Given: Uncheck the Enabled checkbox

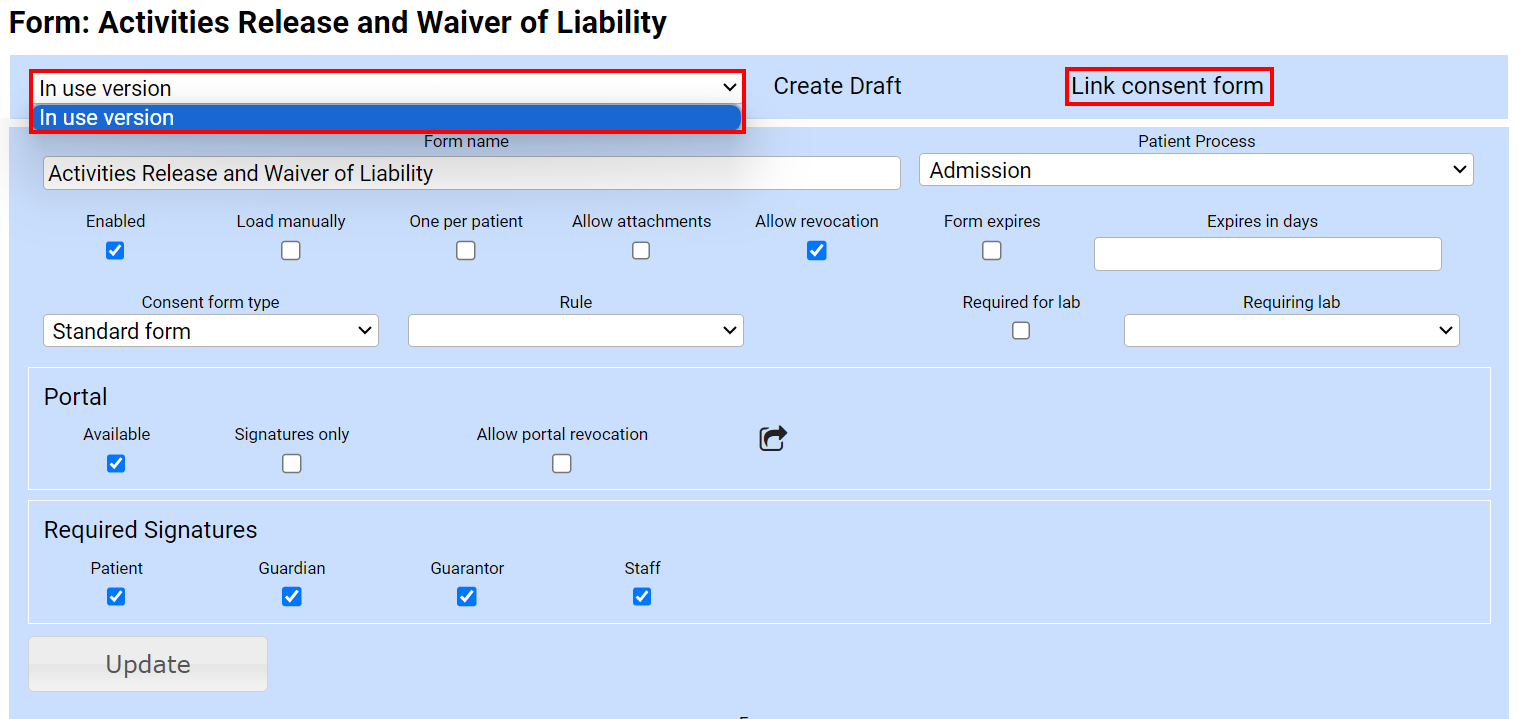Looking at the screenshot, I should pos(115,251).
